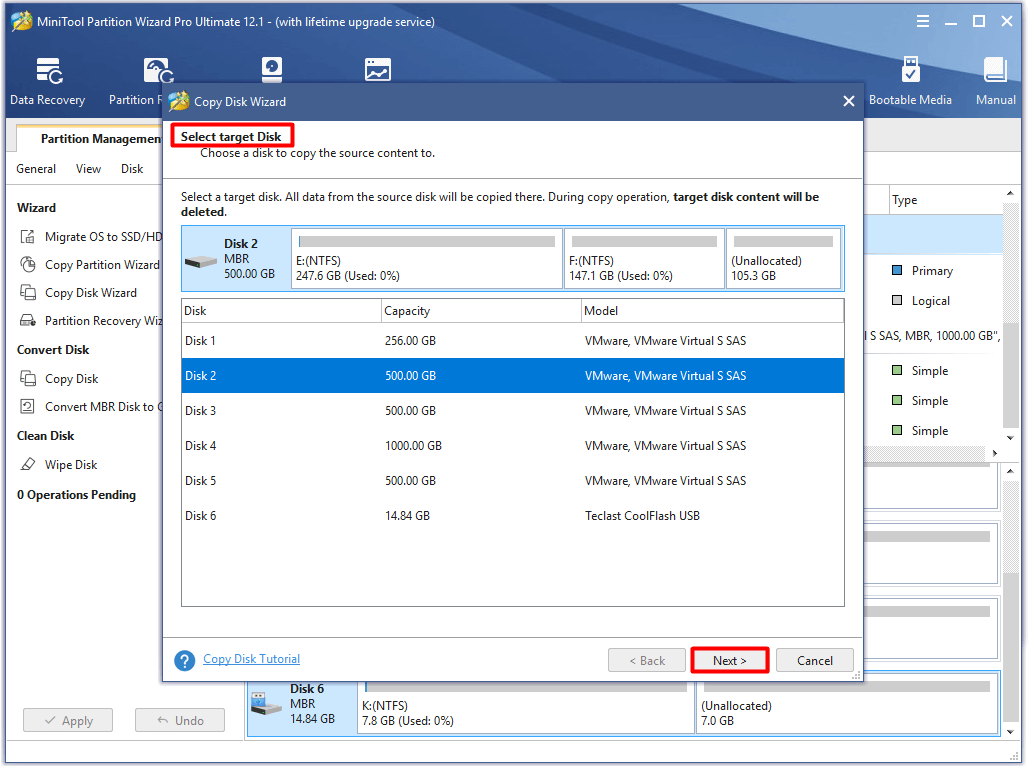Click K:(NTFS) 7.8 GB partition
This screenshot has height=766, width=1028.
click(526, 706)
